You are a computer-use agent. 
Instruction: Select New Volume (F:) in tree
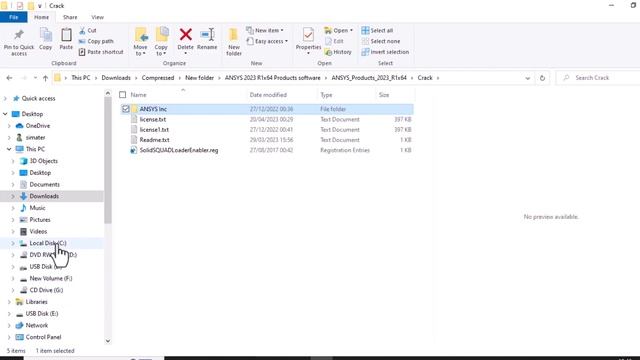[51, 278]
